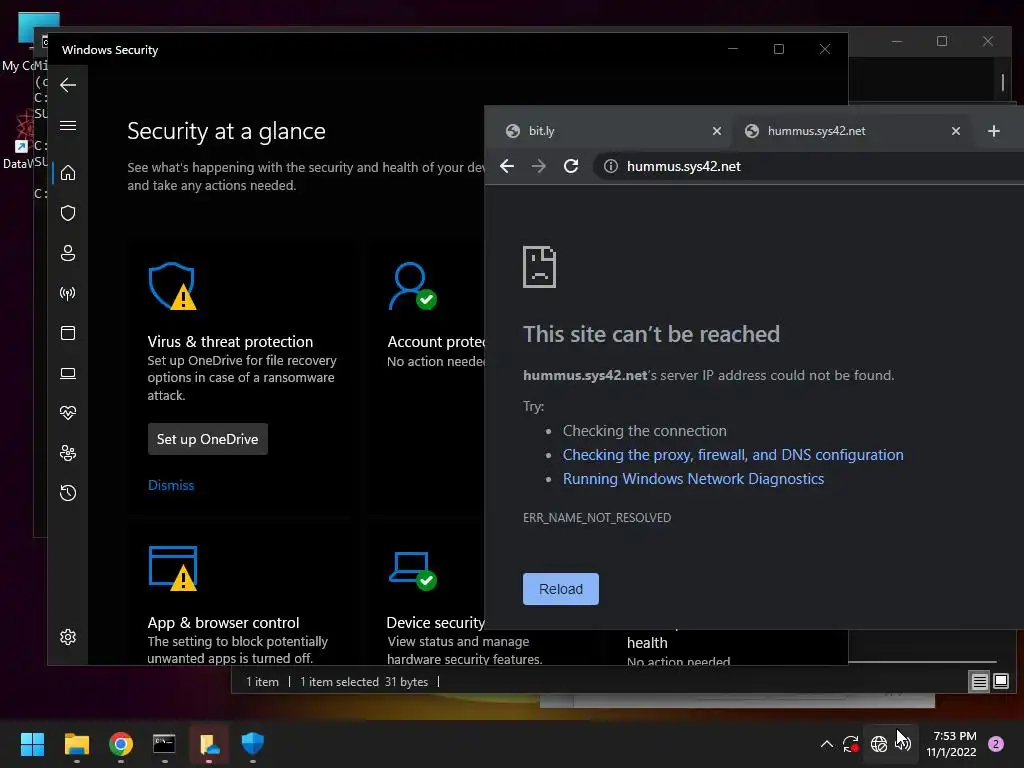Click Chrome back arrow
The image size is (1024, 768).
coord(507,167)
